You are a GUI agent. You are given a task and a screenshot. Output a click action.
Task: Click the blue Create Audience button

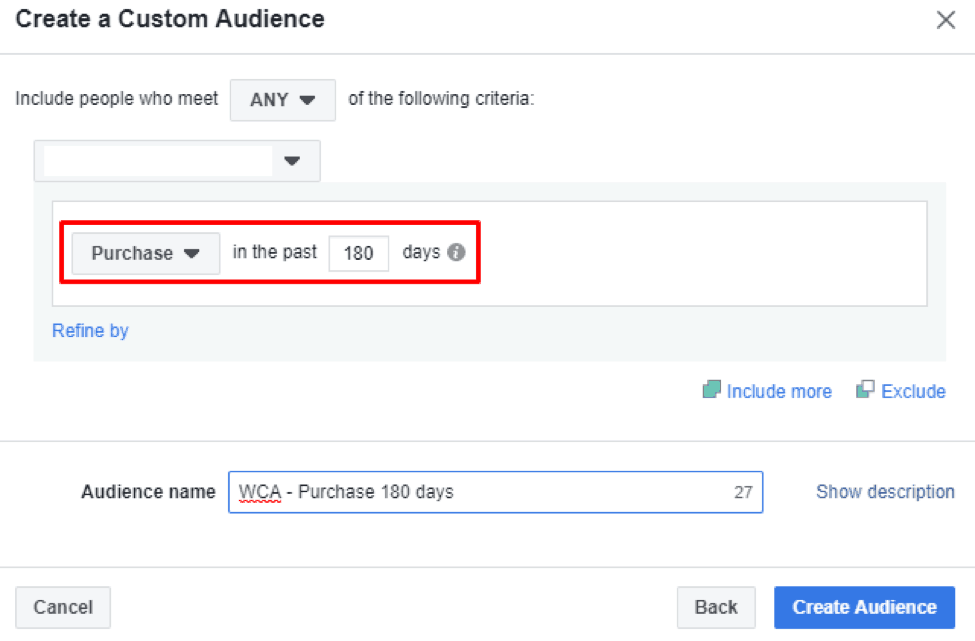(x=864, y=607)
